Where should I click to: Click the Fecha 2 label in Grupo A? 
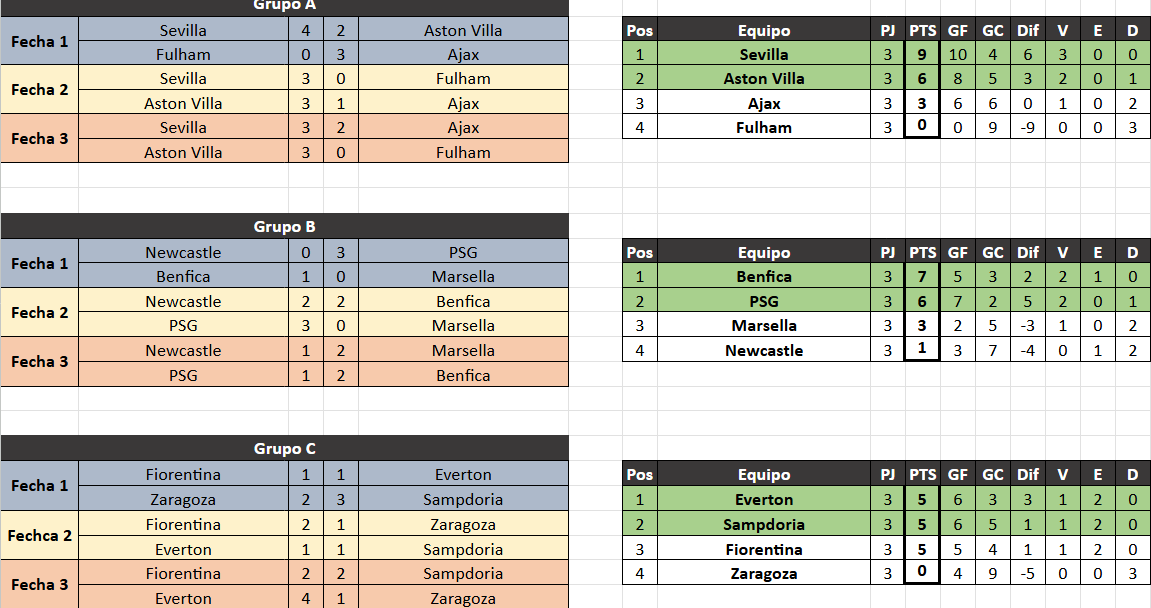coord(39,90)
